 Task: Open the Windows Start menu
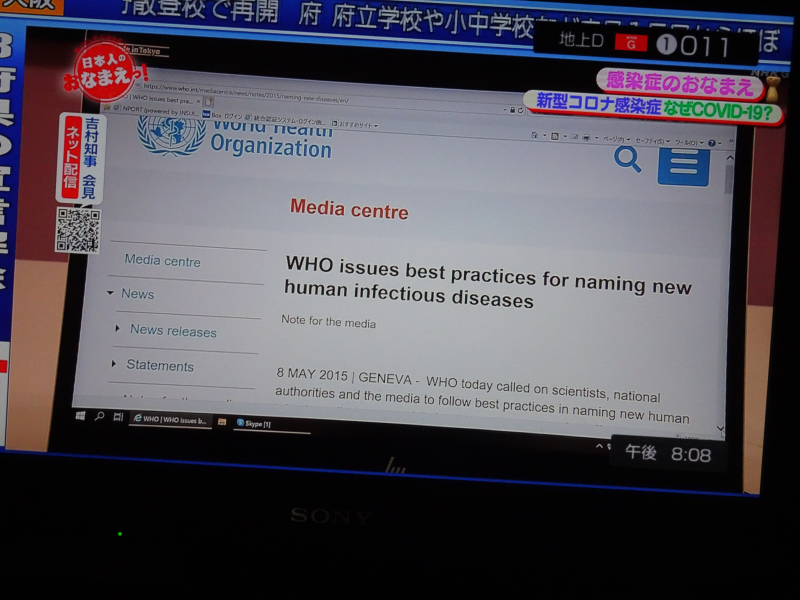click(80, 416)
